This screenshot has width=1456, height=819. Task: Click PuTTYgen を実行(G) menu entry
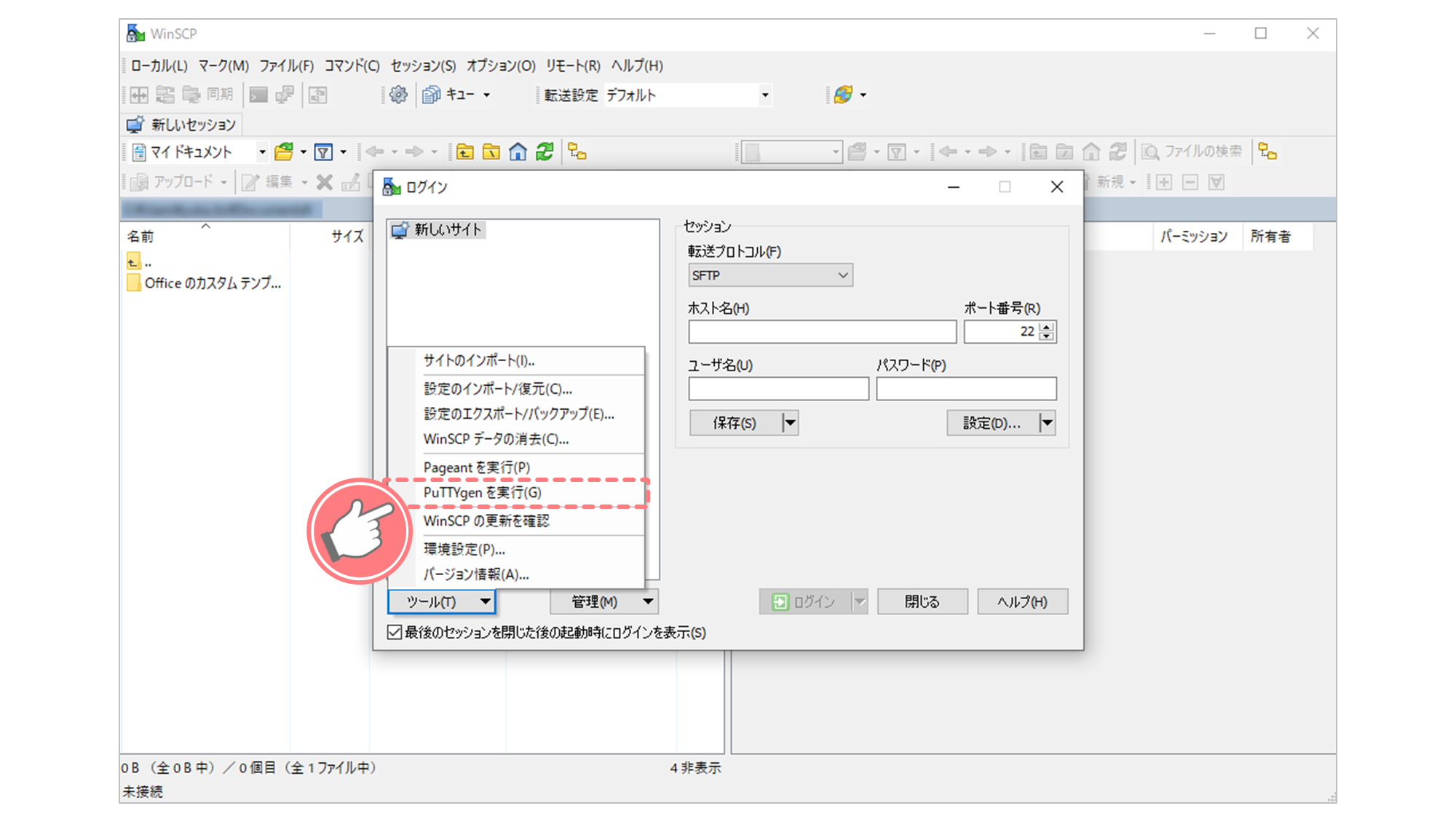click(x=517, y=493)
